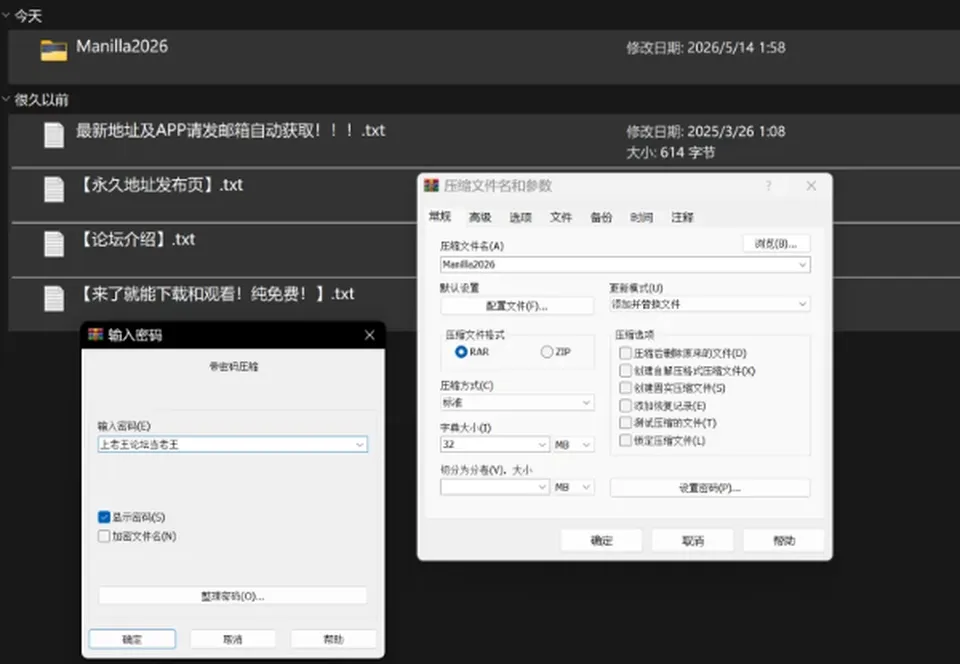
Task: Select the RAR archive format radio button
Action: tap(461, 352)
